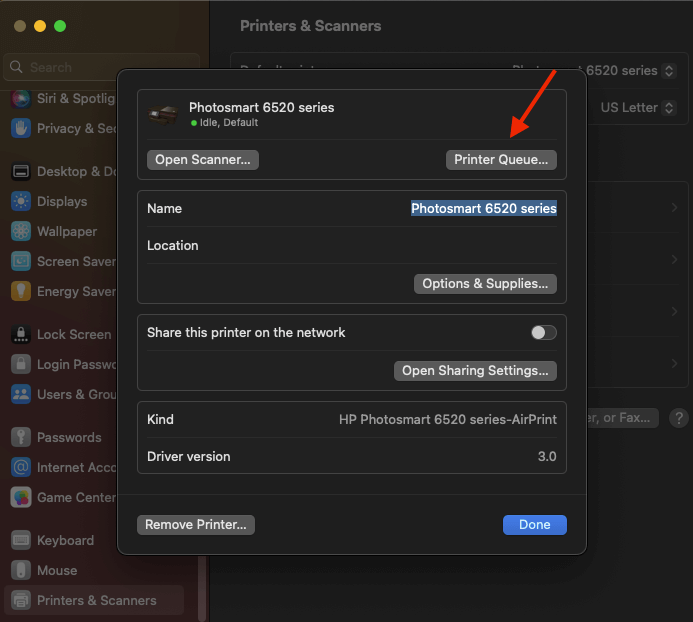Click the Idle, Default status text
693x622 pixels.
[228, 122]
